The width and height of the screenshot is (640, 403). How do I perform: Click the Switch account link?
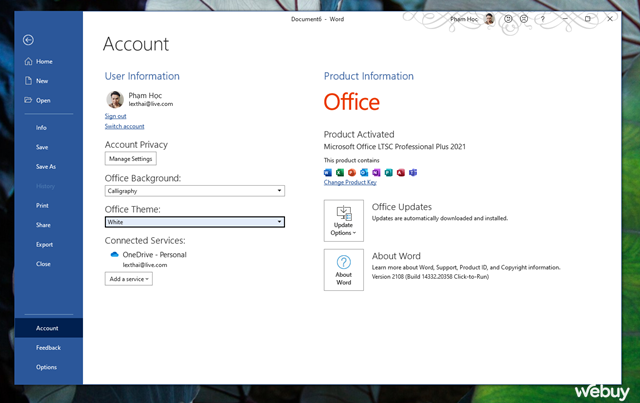pyautogui.click(x=124, y=126)
